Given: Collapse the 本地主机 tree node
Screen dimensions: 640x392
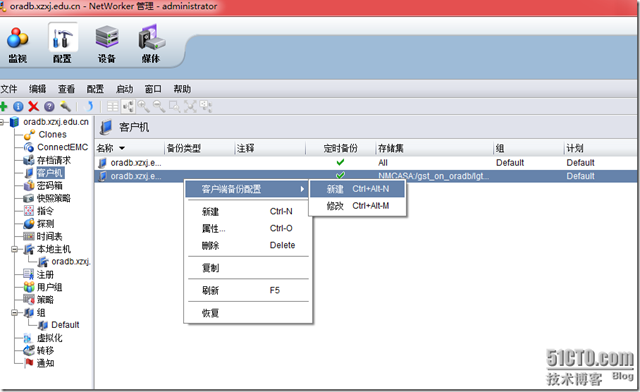Looking at the screenshot, I should click(15, 249).
